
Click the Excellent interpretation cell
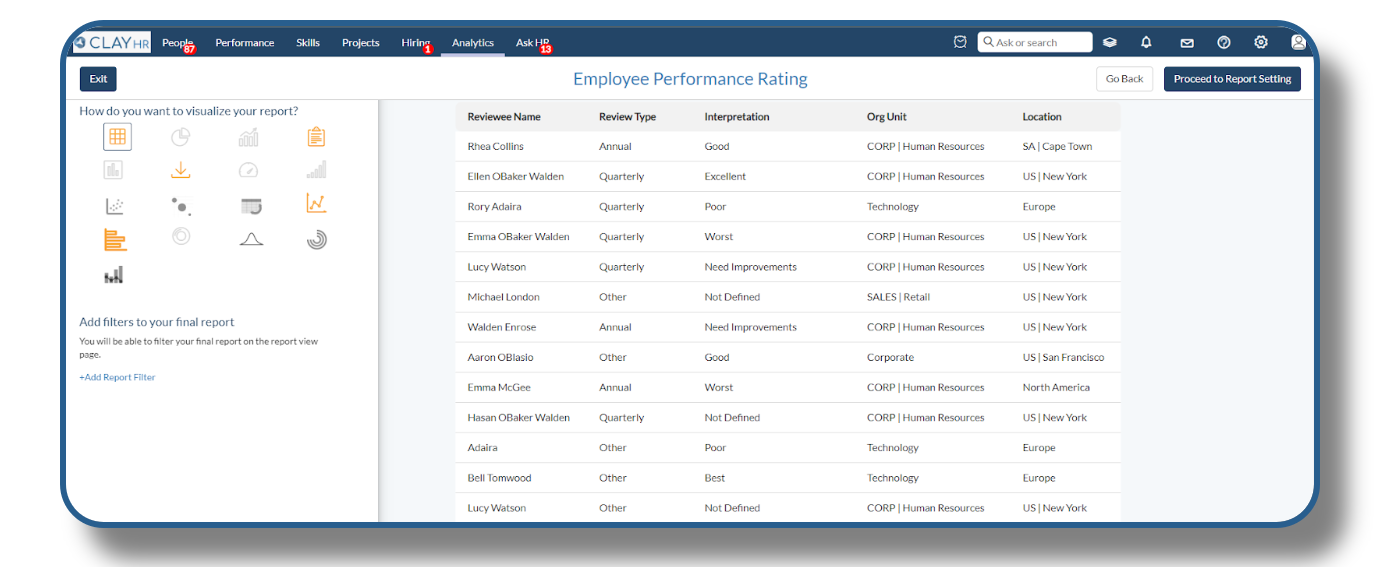(725, 176)
